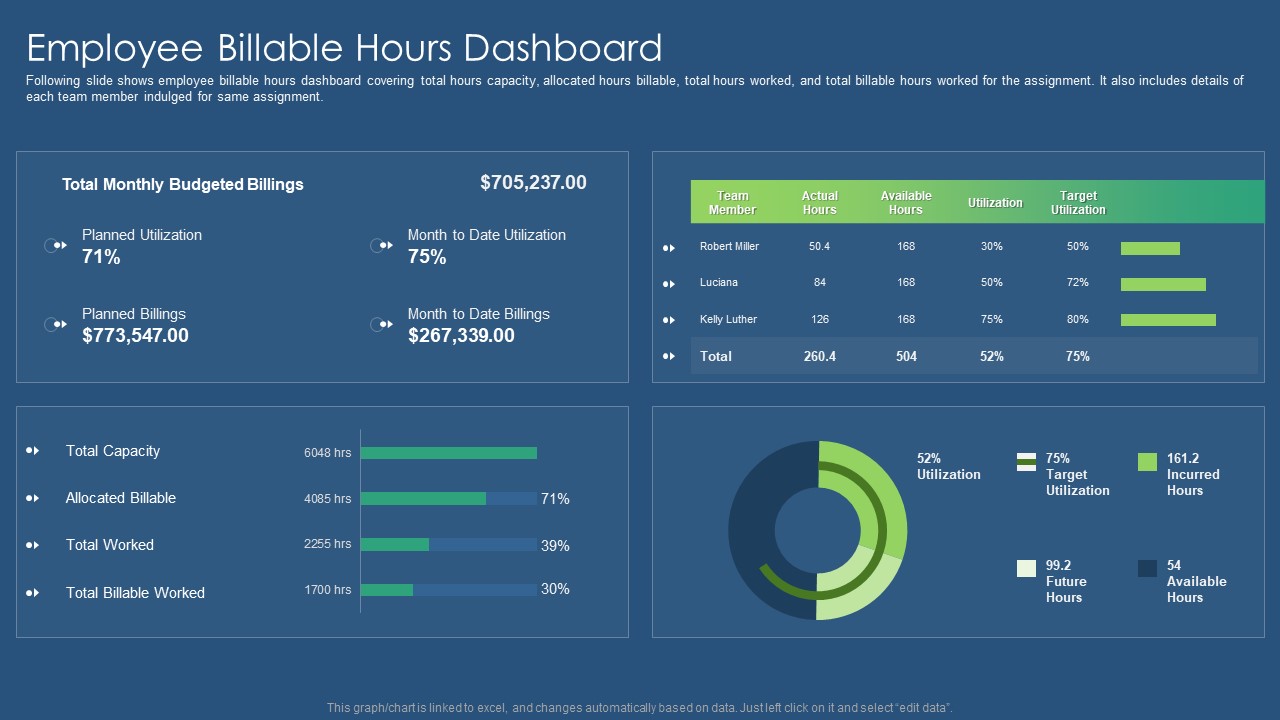Click the bullet icon beside Month to Date Utilization
This screenshot has width=1280, height=720.
pos(382,246)
